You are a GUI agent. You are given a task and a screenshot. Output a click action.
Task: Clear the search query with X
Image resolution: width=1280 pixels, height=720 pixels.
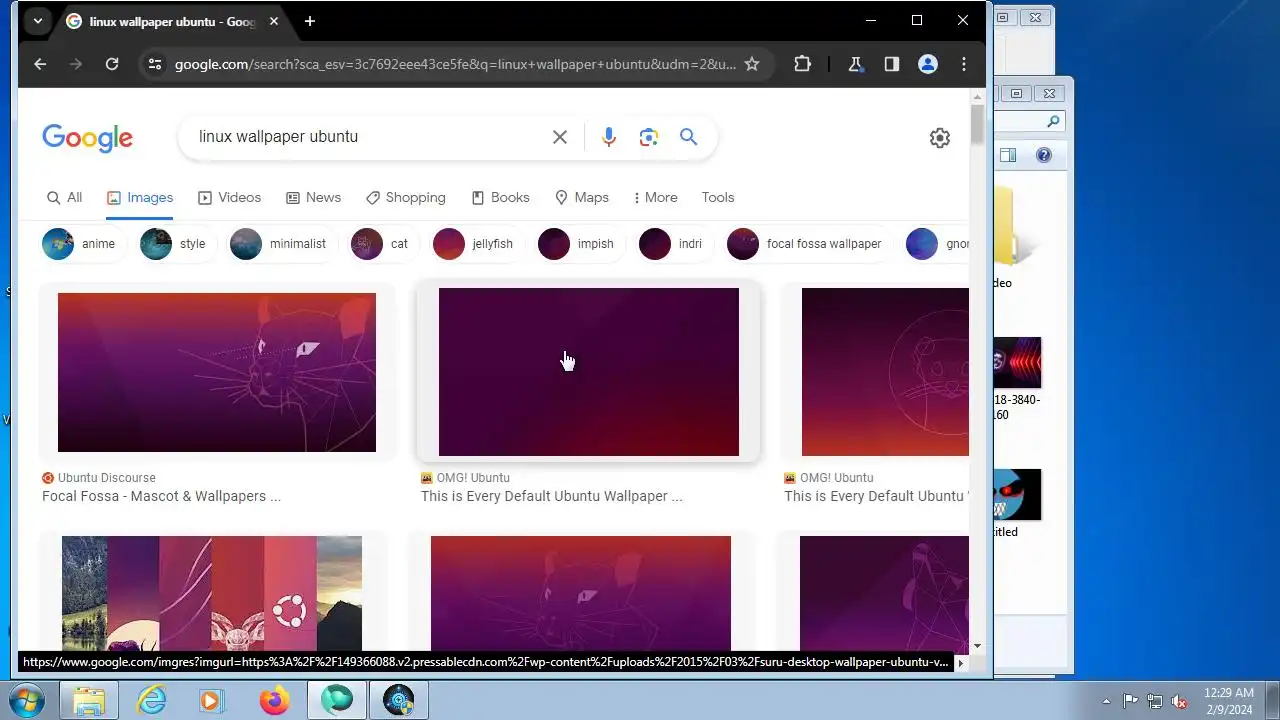(560, 137)
